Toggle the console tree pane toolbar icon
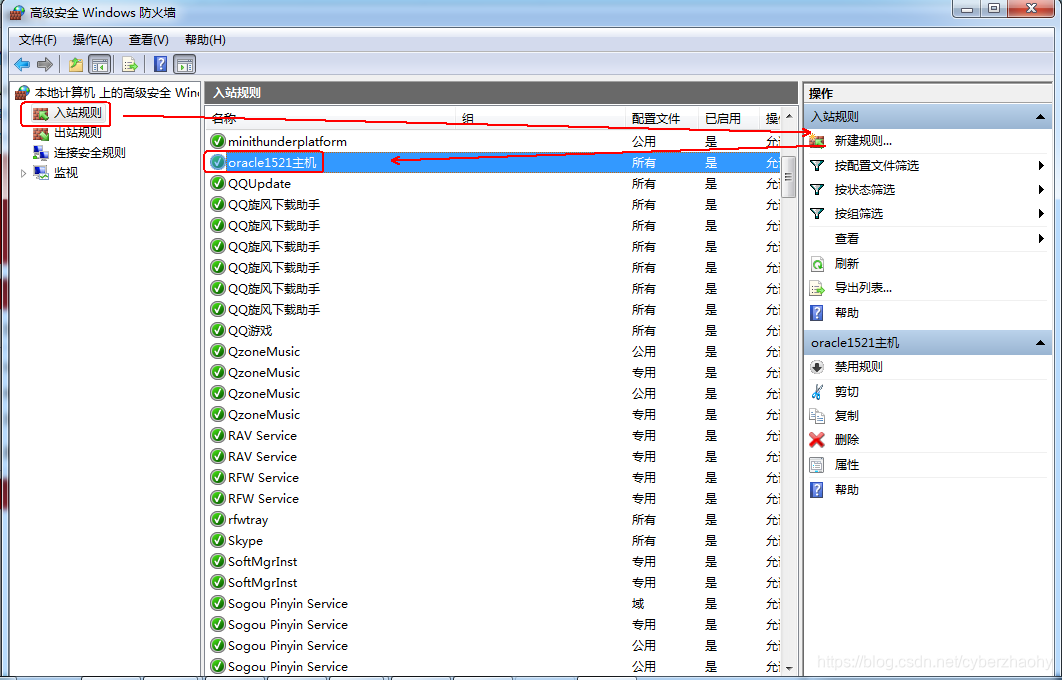Image resolution: width=1062 pixels, height=680 pixels. pos(100,64)
